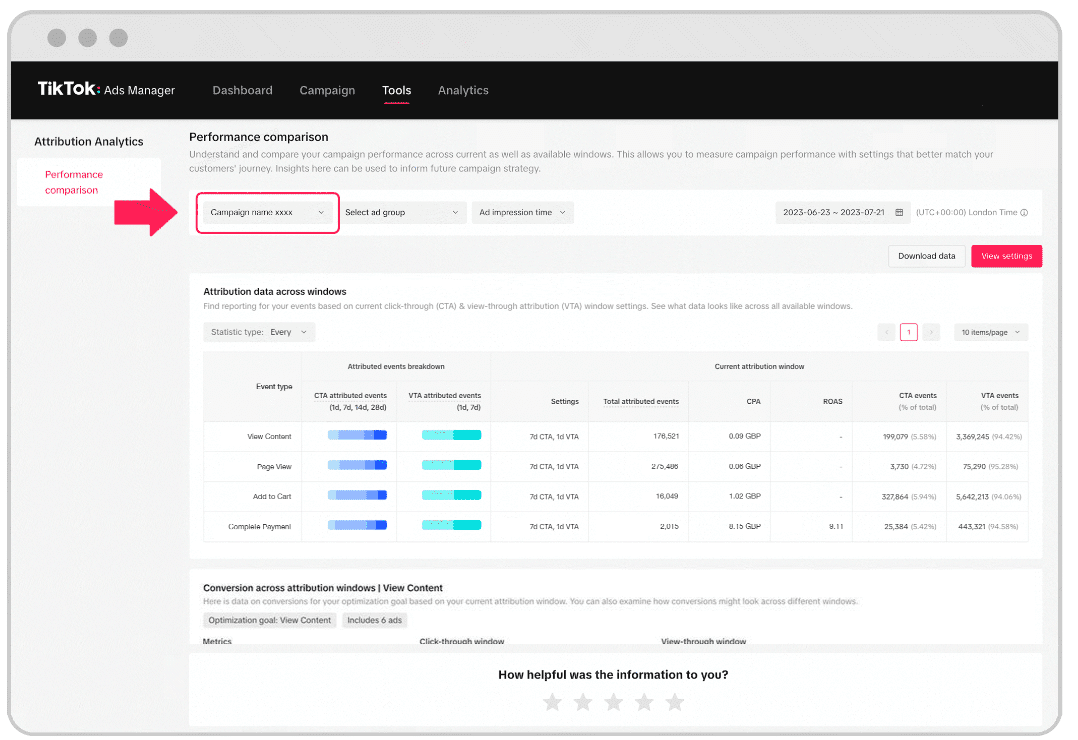Click the View settings button
Screen dimensions: 1078x740
coord(1006,256)
